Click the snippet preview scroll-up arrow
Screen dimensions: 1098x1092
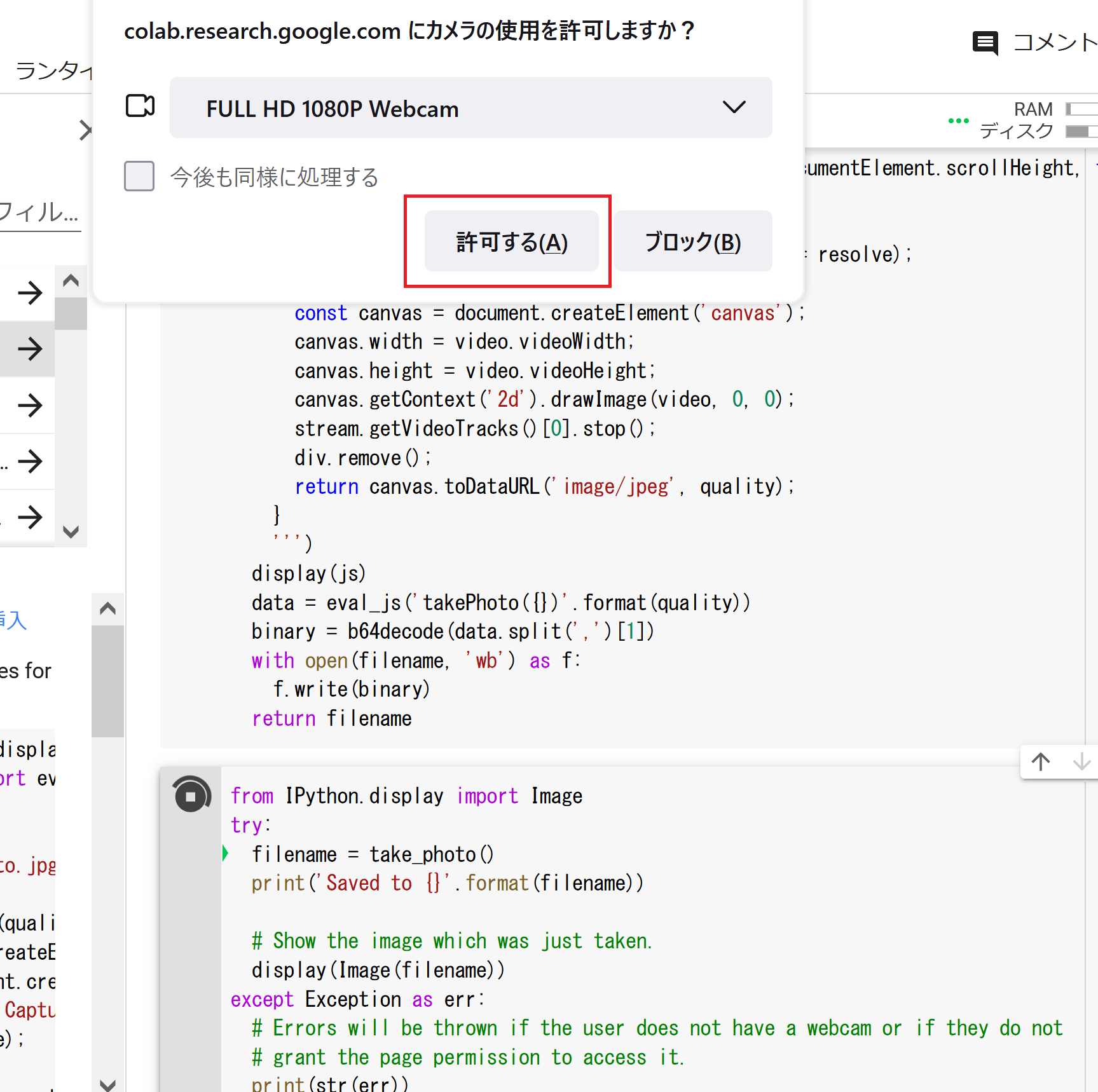click(x=107, y=609)
